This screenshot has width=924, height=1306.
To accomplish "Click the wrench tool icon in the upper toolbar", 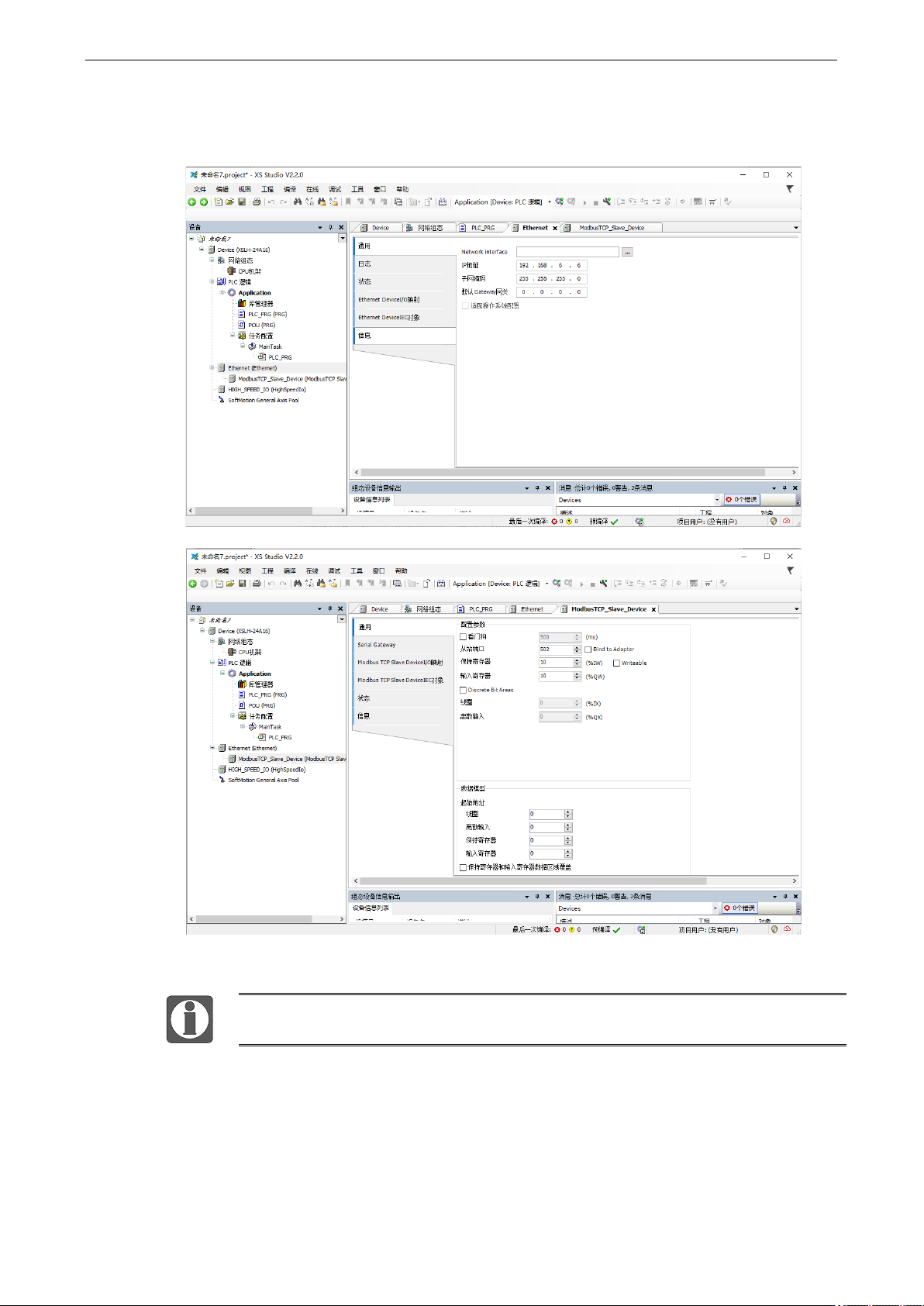I will (607, 202).
